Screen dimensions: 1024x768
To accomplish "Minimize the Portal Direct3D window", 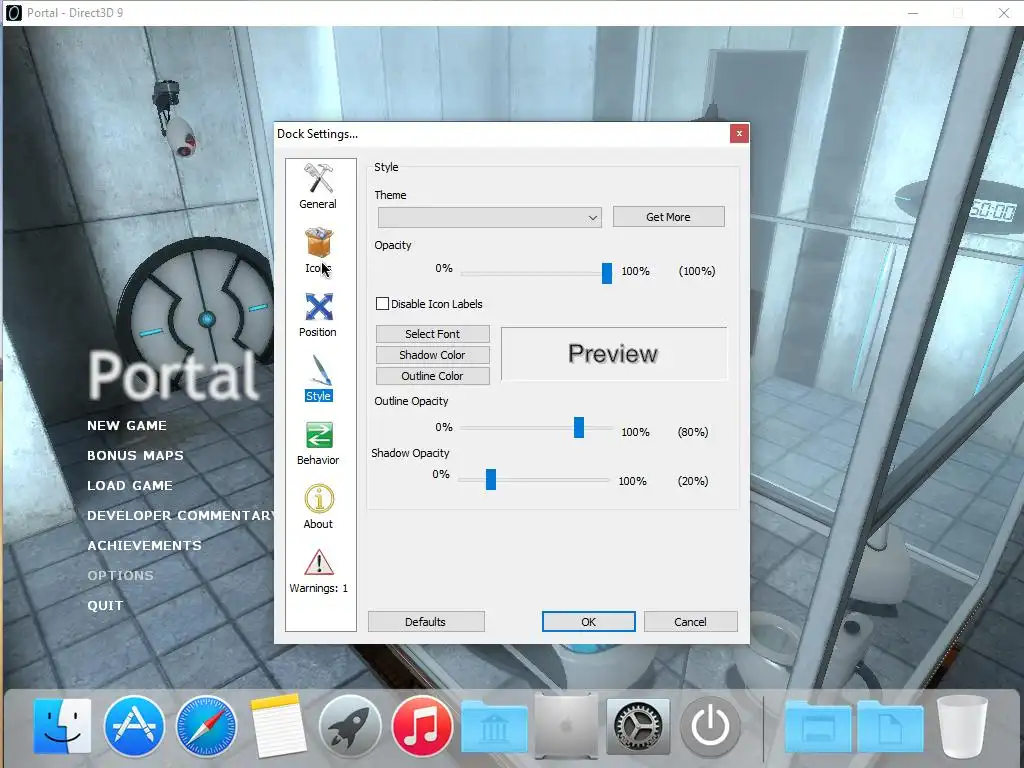I will [x=913, y=13].
